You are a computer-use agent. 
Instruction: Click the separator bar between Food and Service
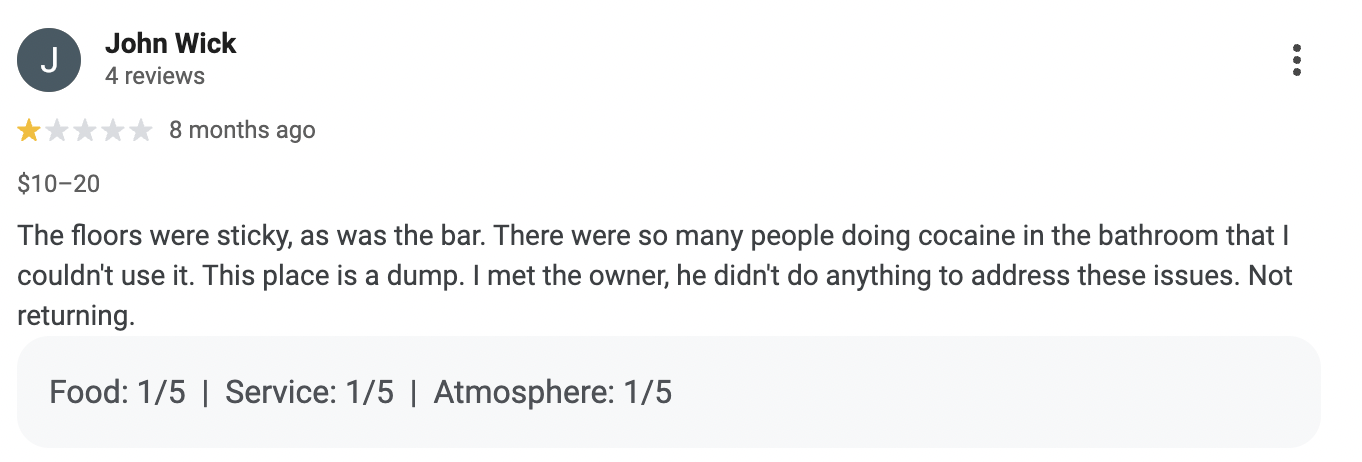(x=206, y=392)
